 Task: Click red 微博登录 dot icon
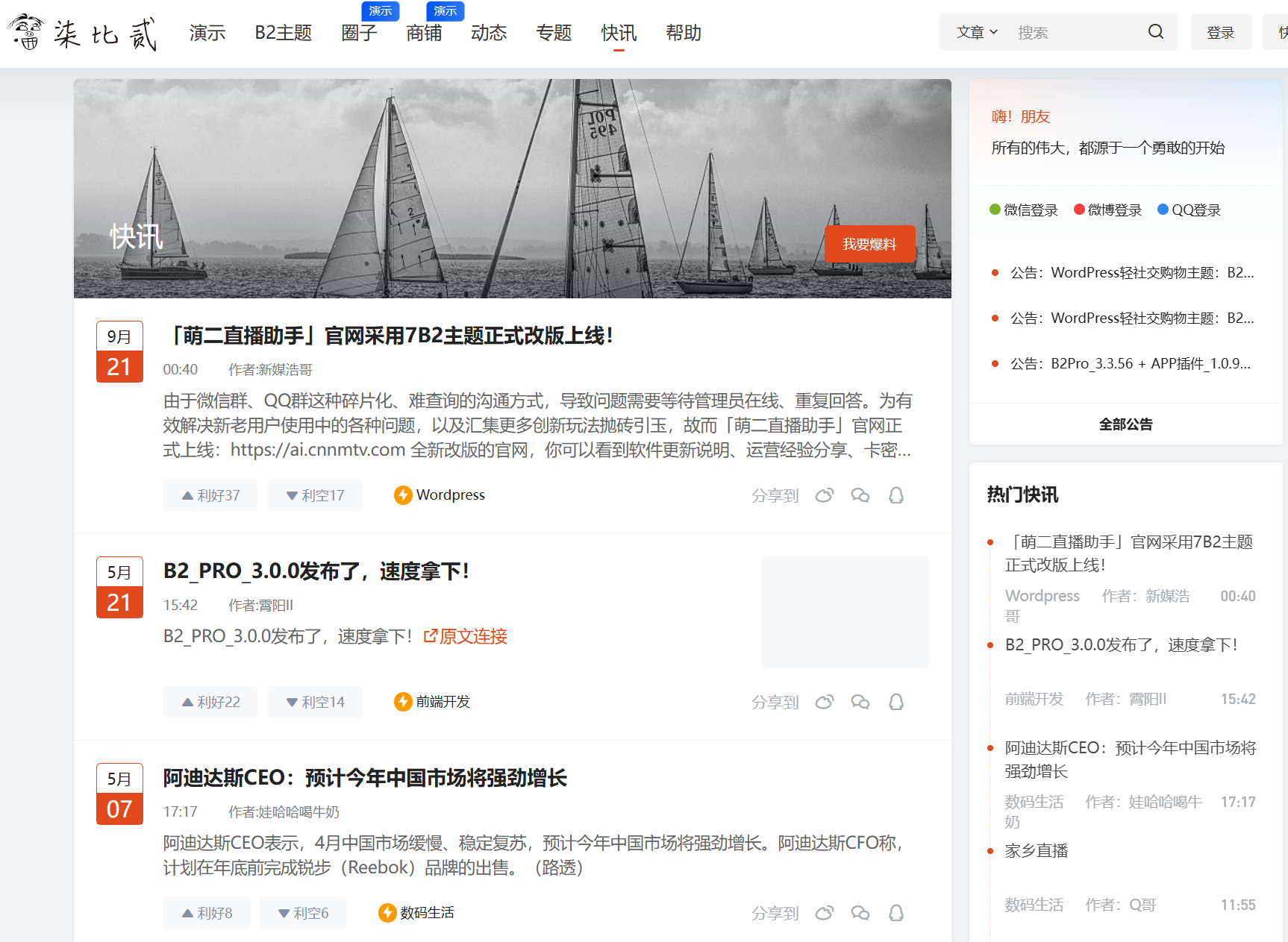(1079, 209)
